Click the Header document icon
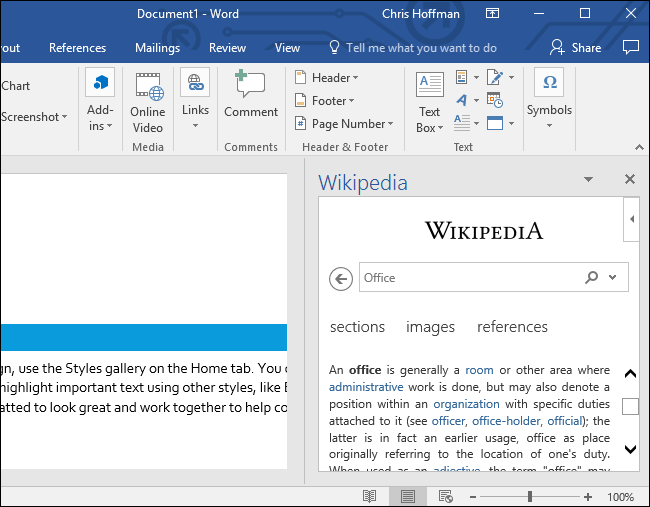Image resolution: width=650 pixels, height=507 pixels. (301, 78)
